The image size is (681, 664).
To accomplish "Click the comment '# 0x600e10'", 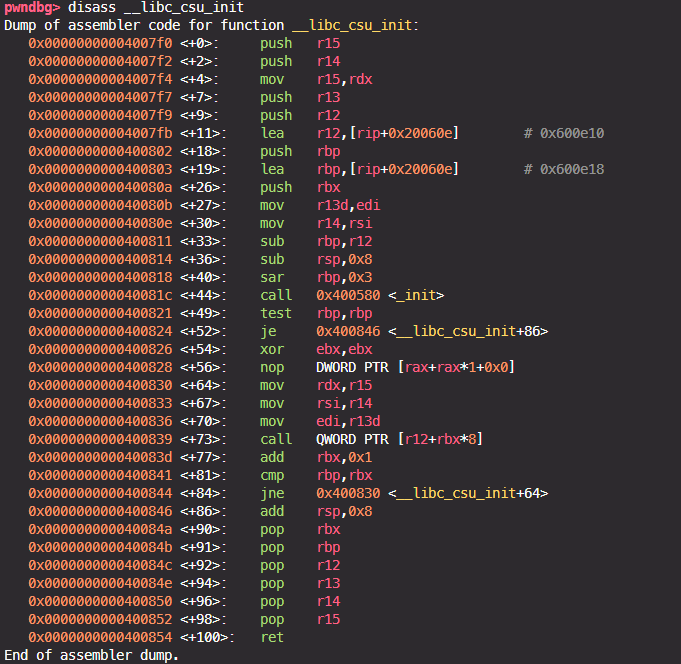I will [564, 133].
